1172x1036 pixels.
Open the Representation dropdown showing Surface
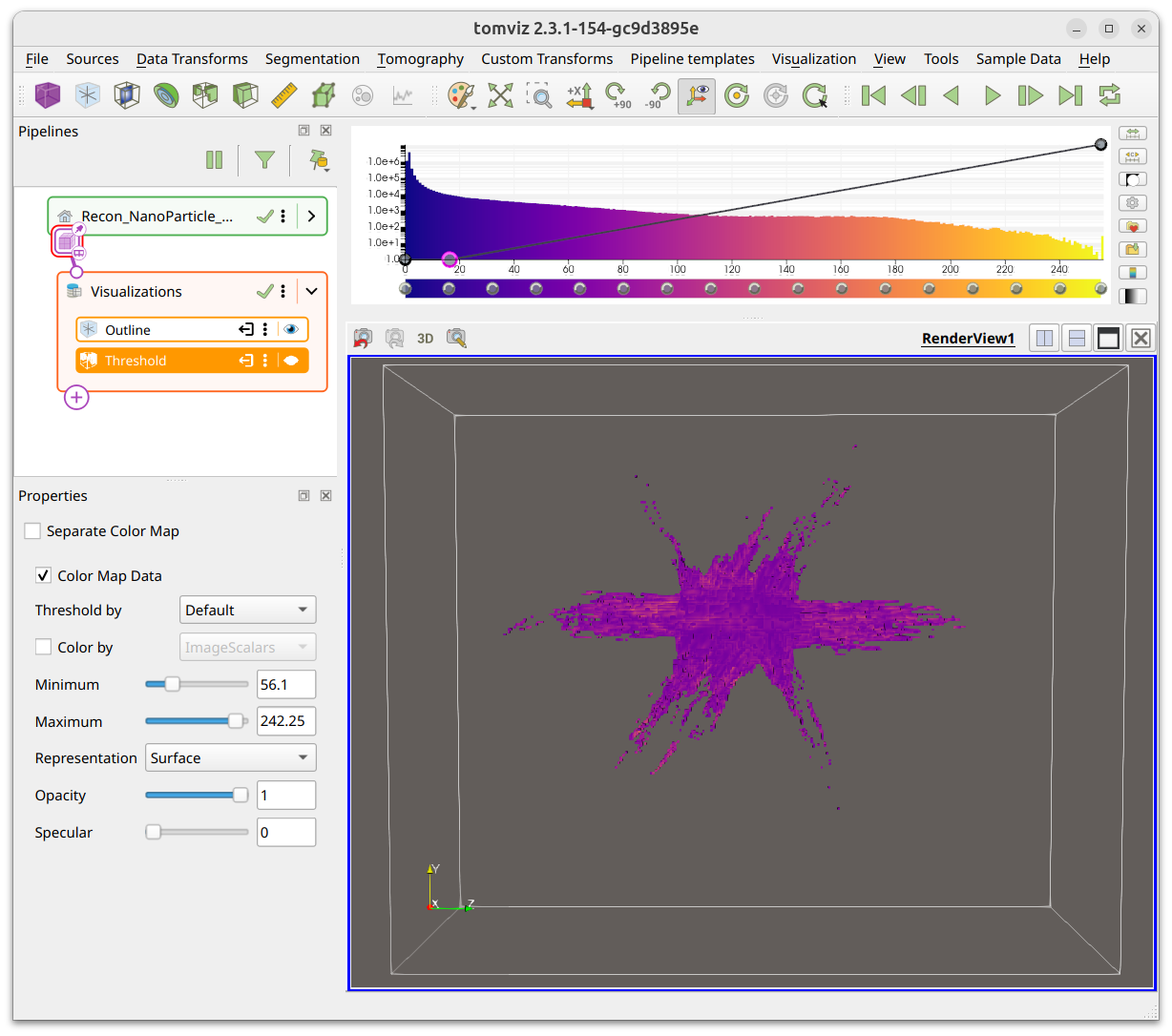point(230,757)
